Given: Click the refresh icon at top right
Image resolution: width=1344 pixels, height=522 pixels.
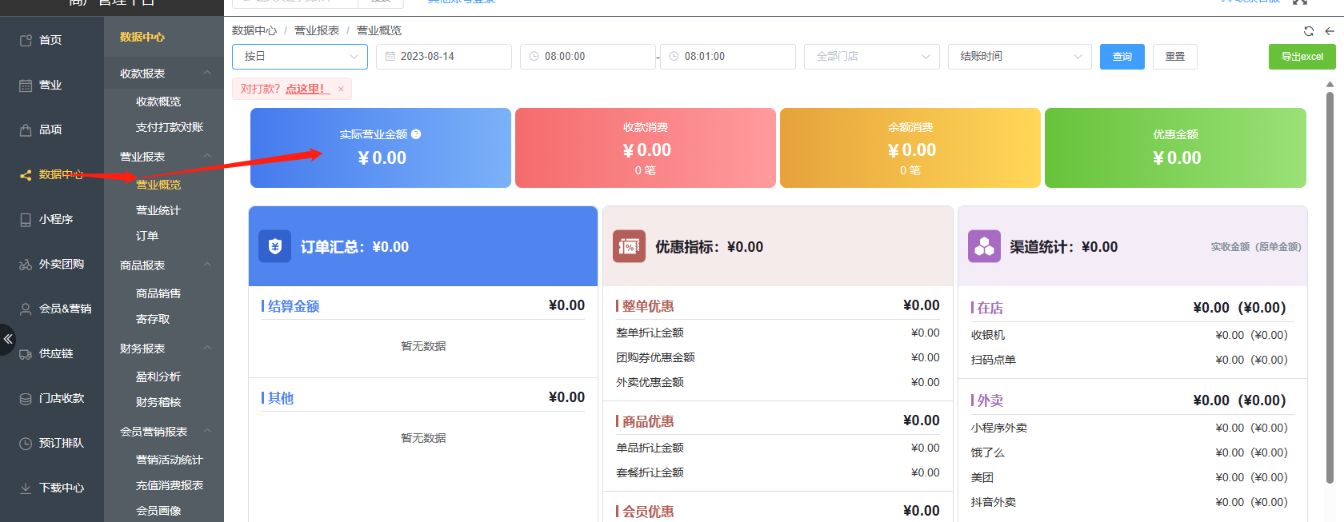Looking at the screenshot, I should pyautogui.click(x=1309, y=31).
